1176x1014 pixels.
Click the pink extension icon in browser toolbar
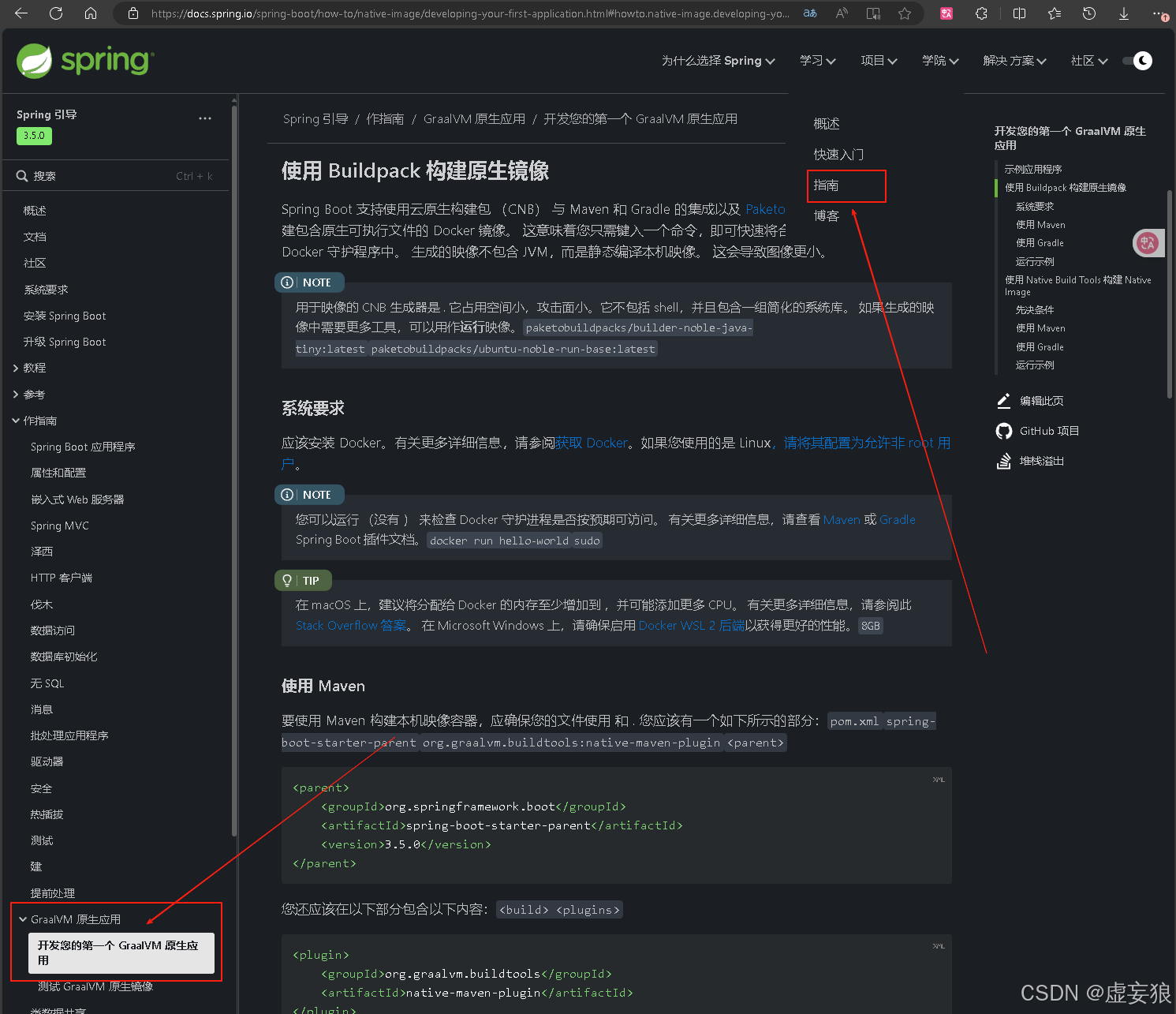coord(946,13)
